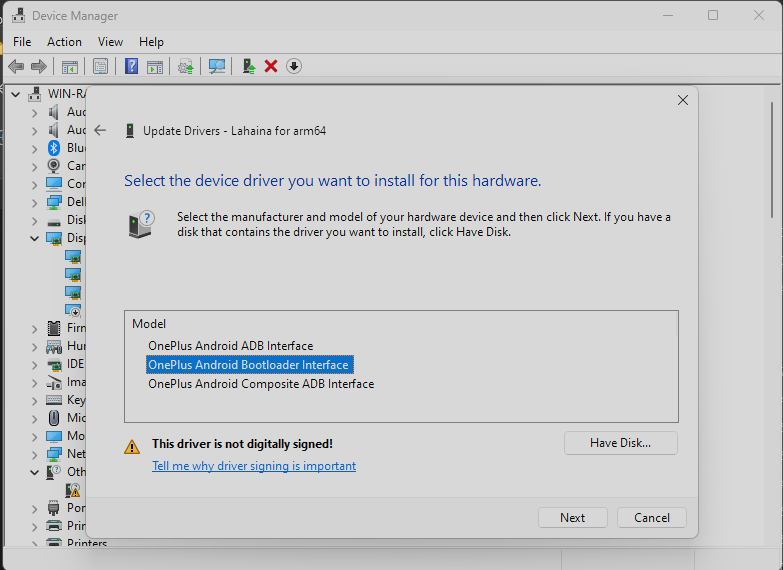Viewport: 783px width, 570px height.
Task: Open 'Tell me why driver signing is important' link
Action: click(x=254, y=466)
